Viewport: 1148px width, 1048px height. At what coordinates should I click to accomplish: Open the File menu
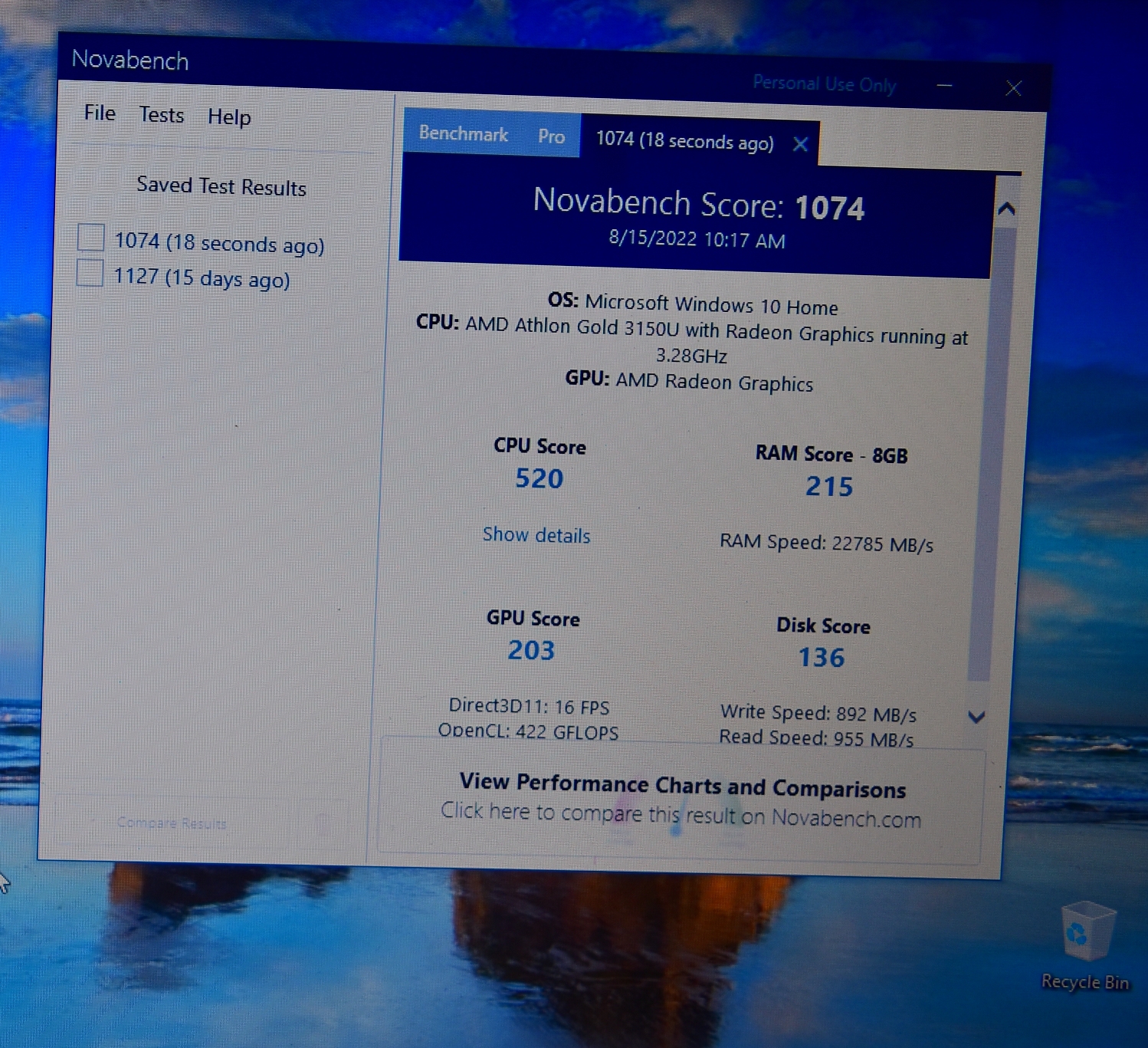click(x=100, y=113)
